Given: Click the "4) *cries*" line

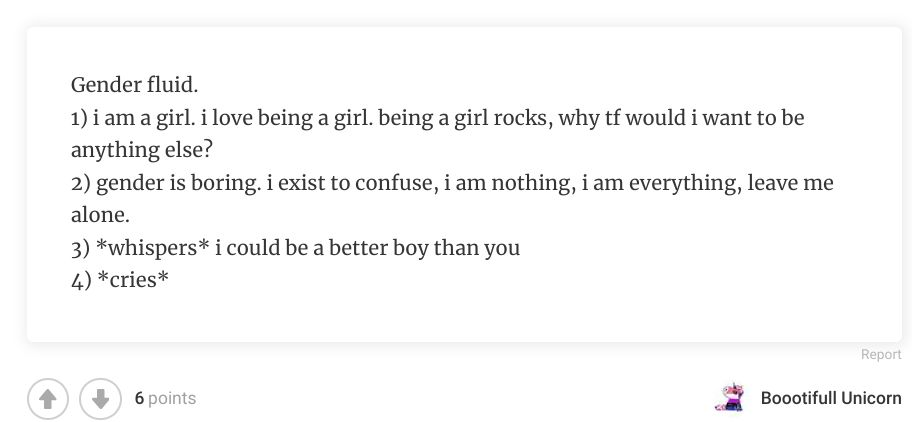Looking at the screenshot, I should pyautogui.click(x=120, y=279).
